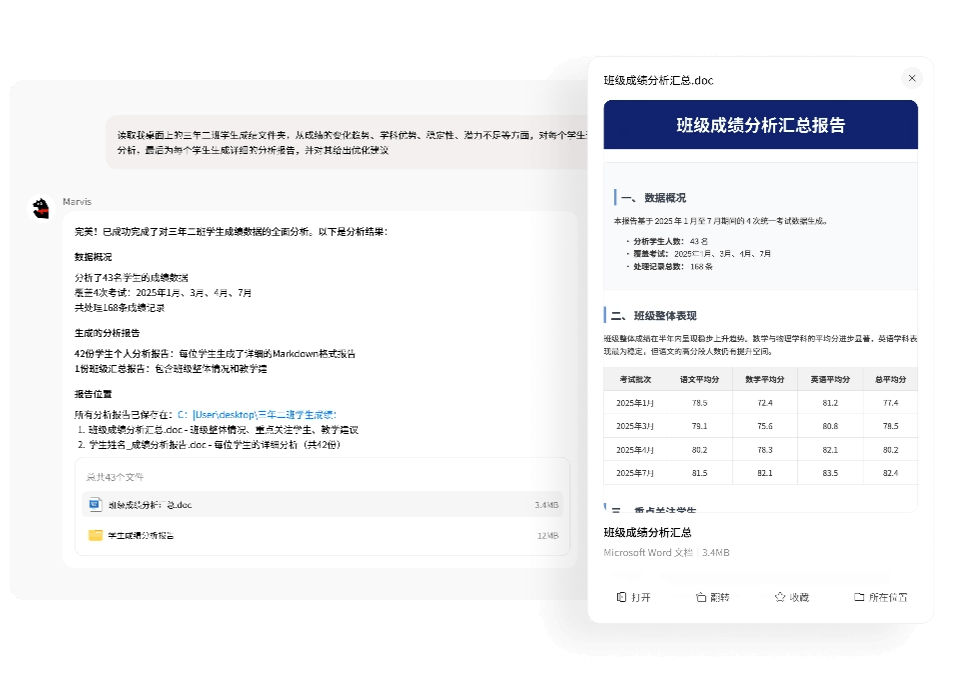Click the 80.8 cell in March row
The width and height of the screenshot is (960, 680).
pyautogui.click(x=830, y=426)
